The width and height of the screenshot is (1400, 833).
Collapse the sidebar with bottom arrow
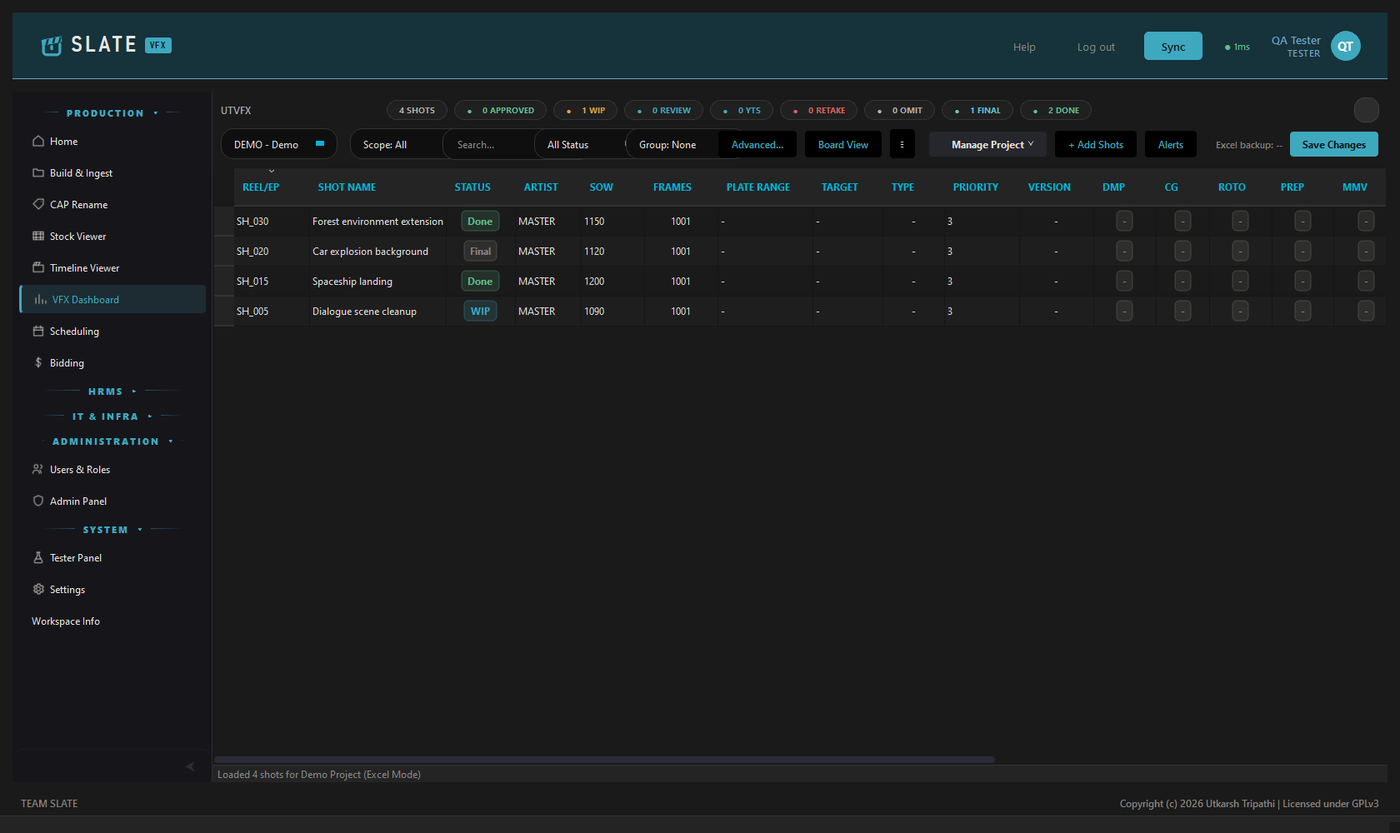pos(190,766)
